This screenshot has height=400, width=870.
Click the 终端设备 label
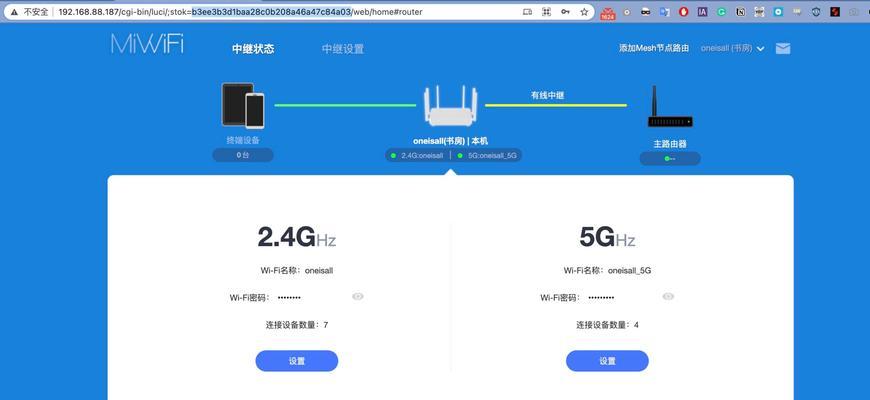pos(243,140)
